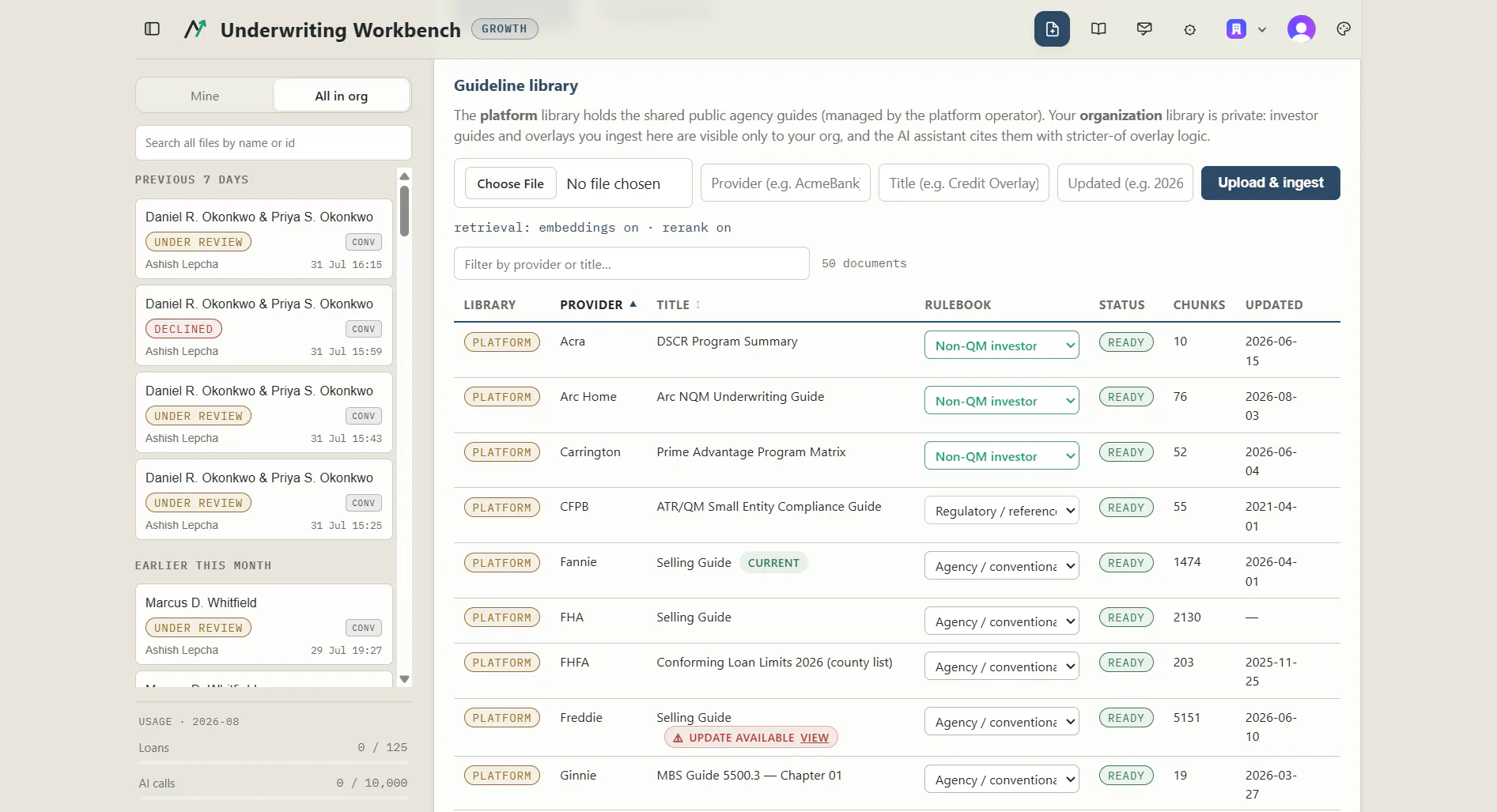This screenshot has height=812, width=1497.
Task: Click the READY status in Ginnie row
Action: coord(1126,776)
